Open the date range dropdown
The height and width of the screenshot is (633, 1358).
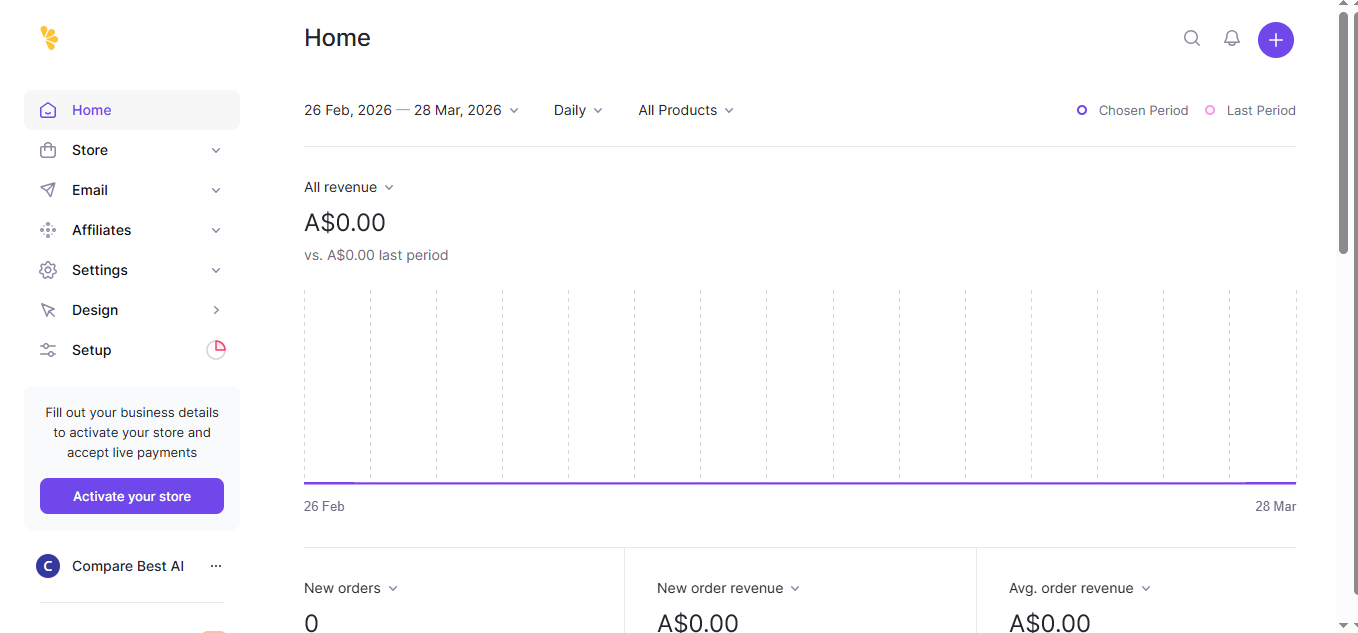coord(411,110)
